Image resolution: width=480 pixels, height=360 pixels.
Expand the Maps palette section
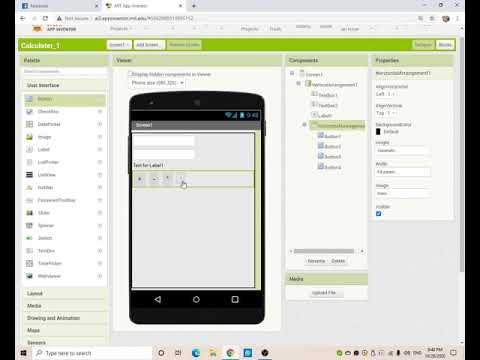pyautogui.click(x=65, y=330)
